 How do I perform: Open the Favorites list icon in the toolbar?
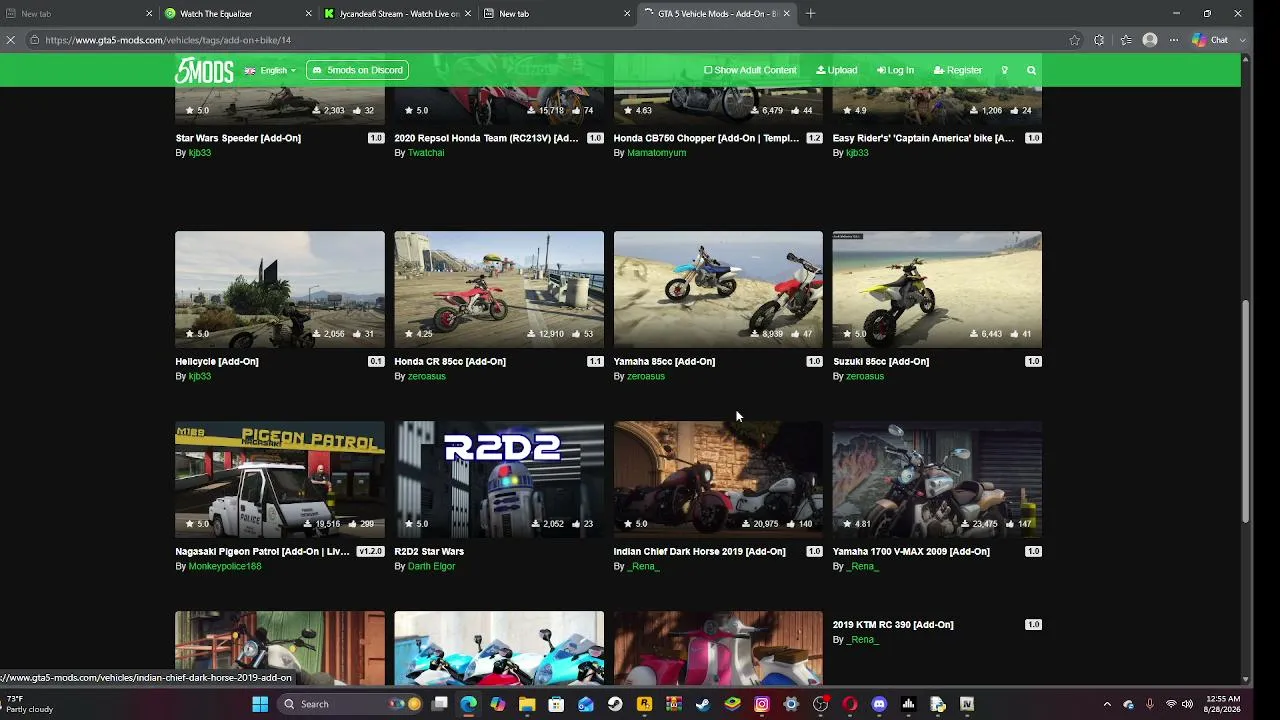point(1126,40)
